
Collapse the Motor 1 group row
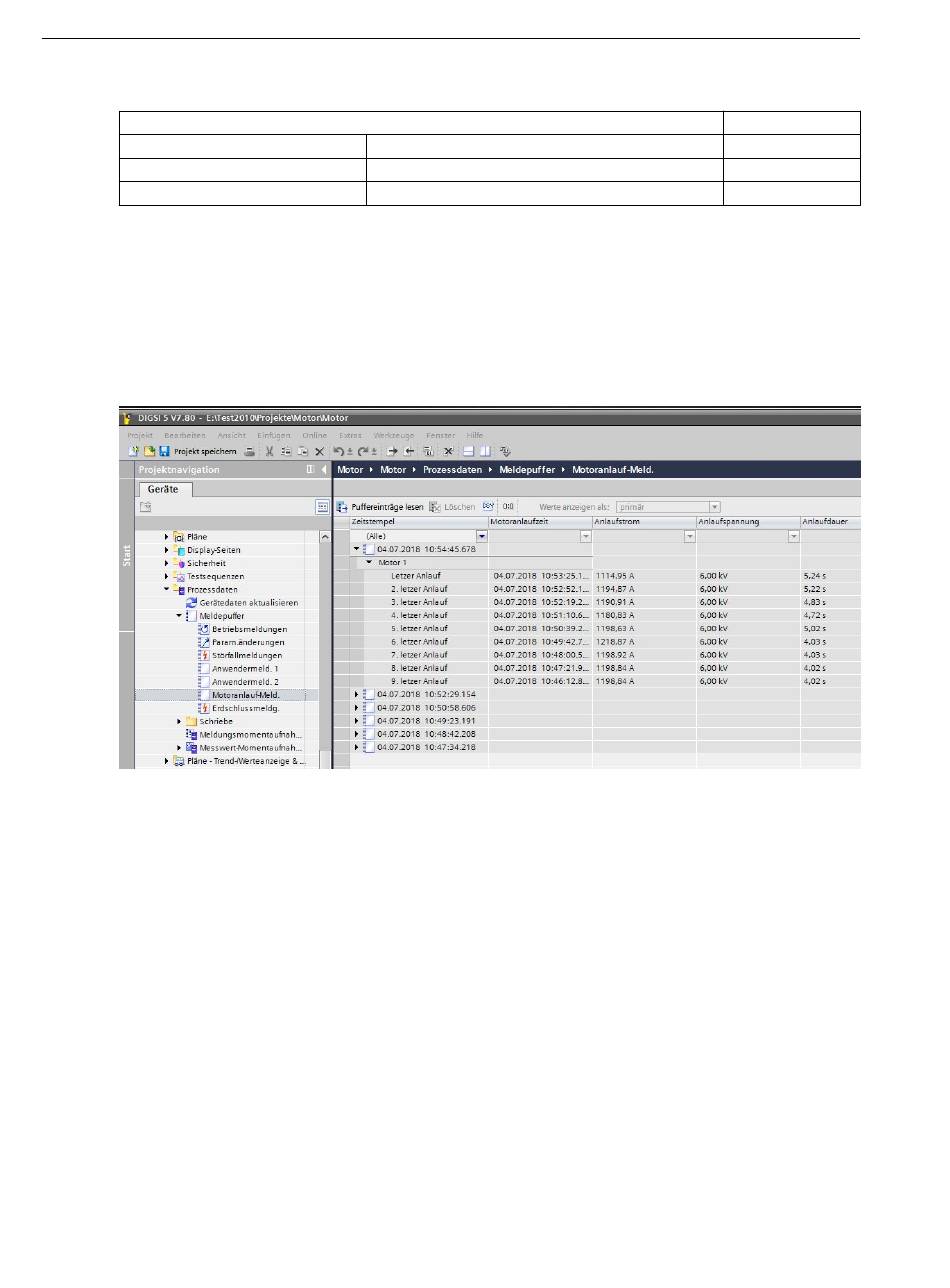369,562
